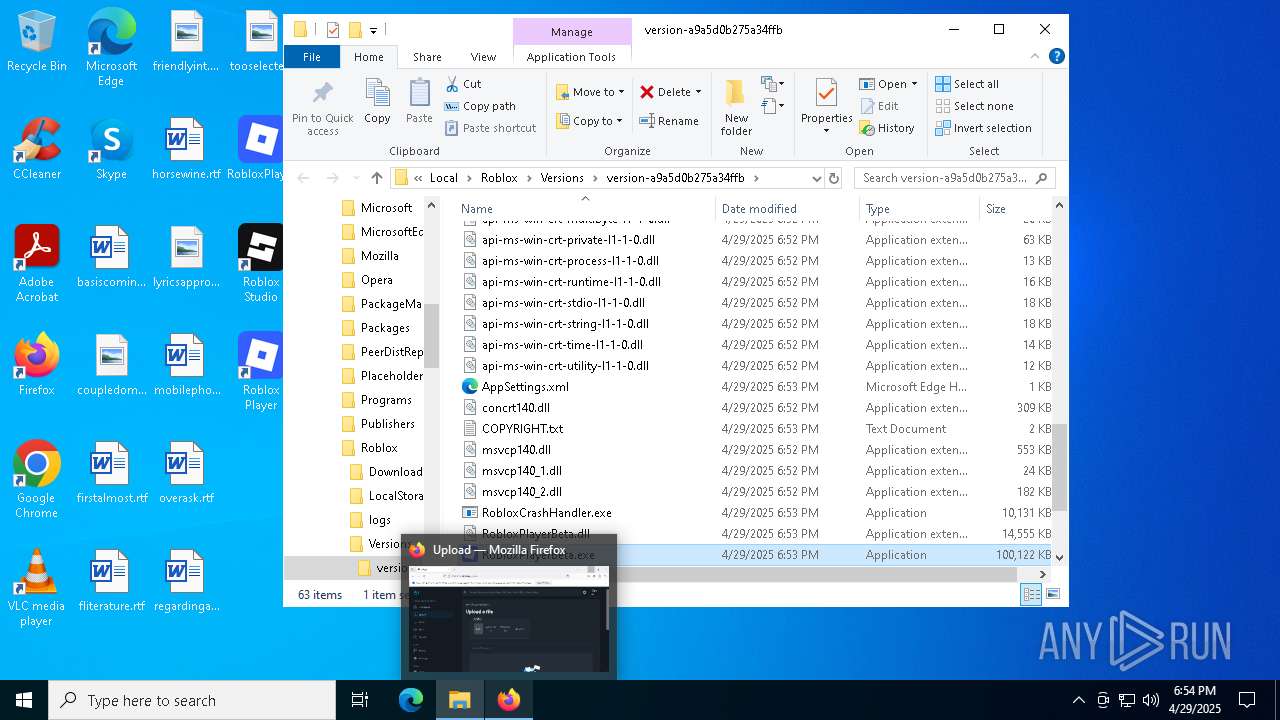Screen dimensions: 1280x720
Task: Open CCleaner desktop shortcut
Action: (37, 150)
